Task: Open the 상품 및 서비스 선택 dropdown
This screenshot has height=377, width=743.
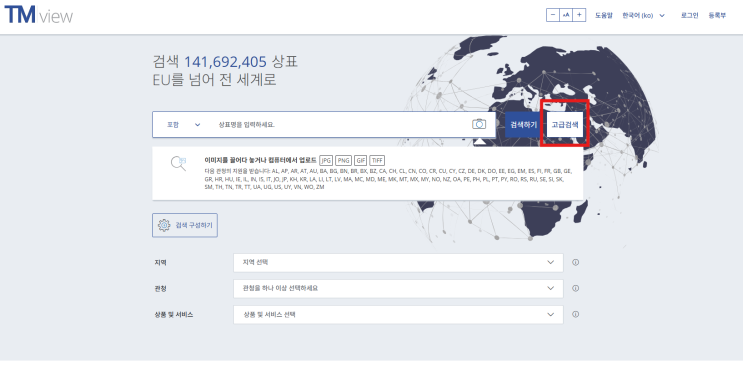Action: [398, 314]
